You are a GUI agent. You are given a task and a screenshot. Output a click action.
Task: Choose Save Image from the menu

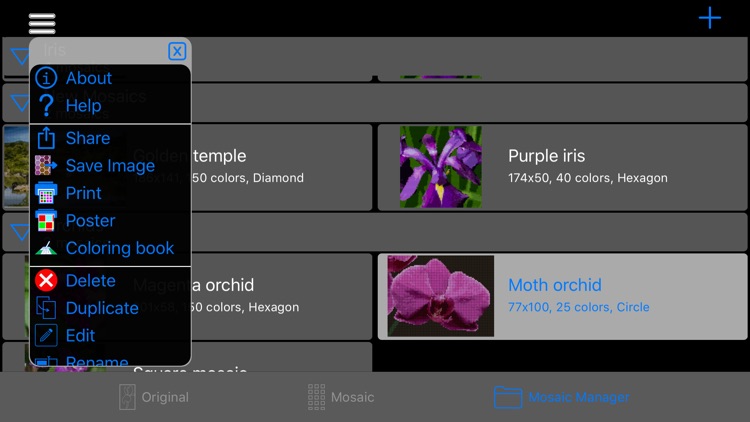coord(110,166)
